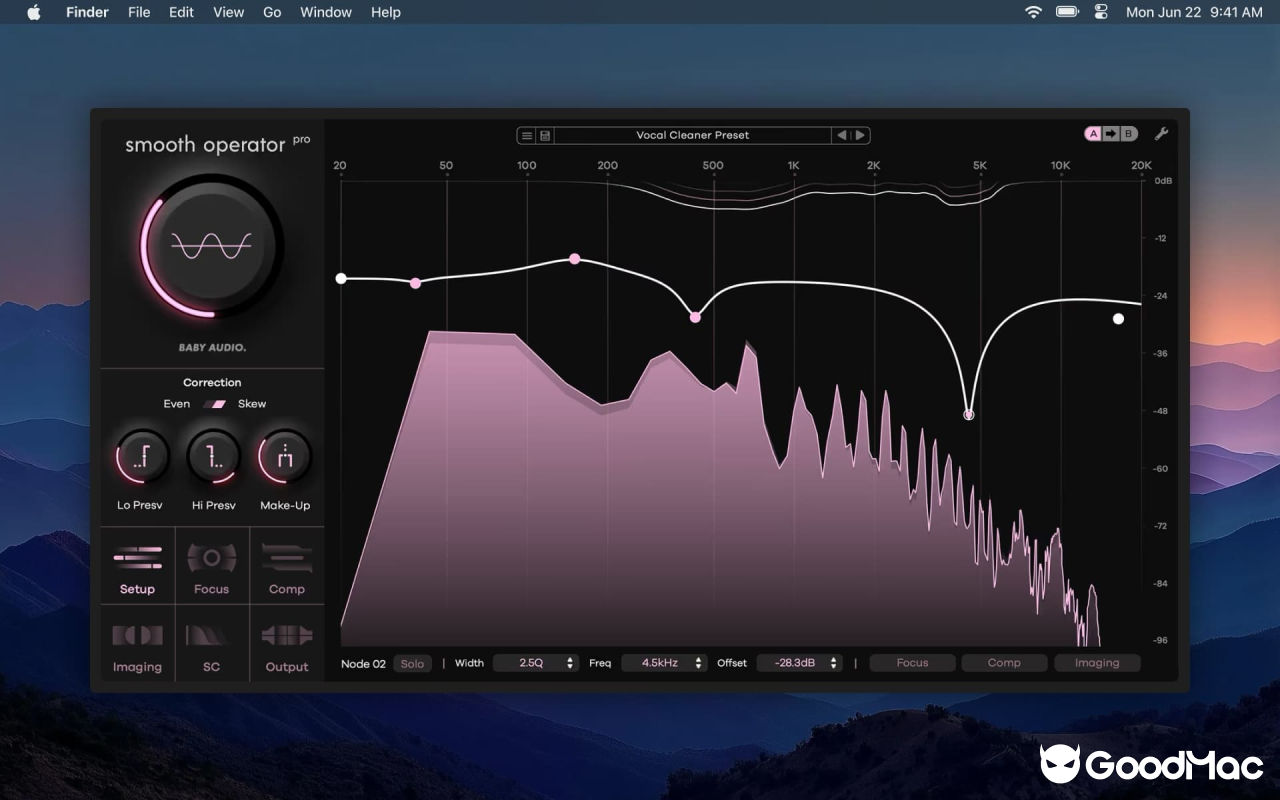Image resolution: width=1280 pixels, height=800 pixels.
Task: Select the EQ node near 5K
Action: coord(968,414)
